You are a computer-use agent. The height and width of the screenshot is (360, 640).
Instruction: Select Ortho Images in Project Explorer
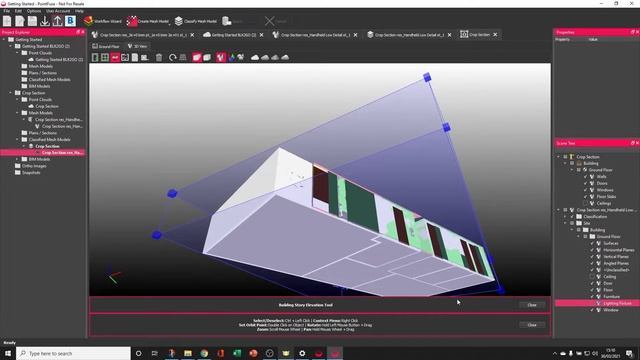point(34,166)
